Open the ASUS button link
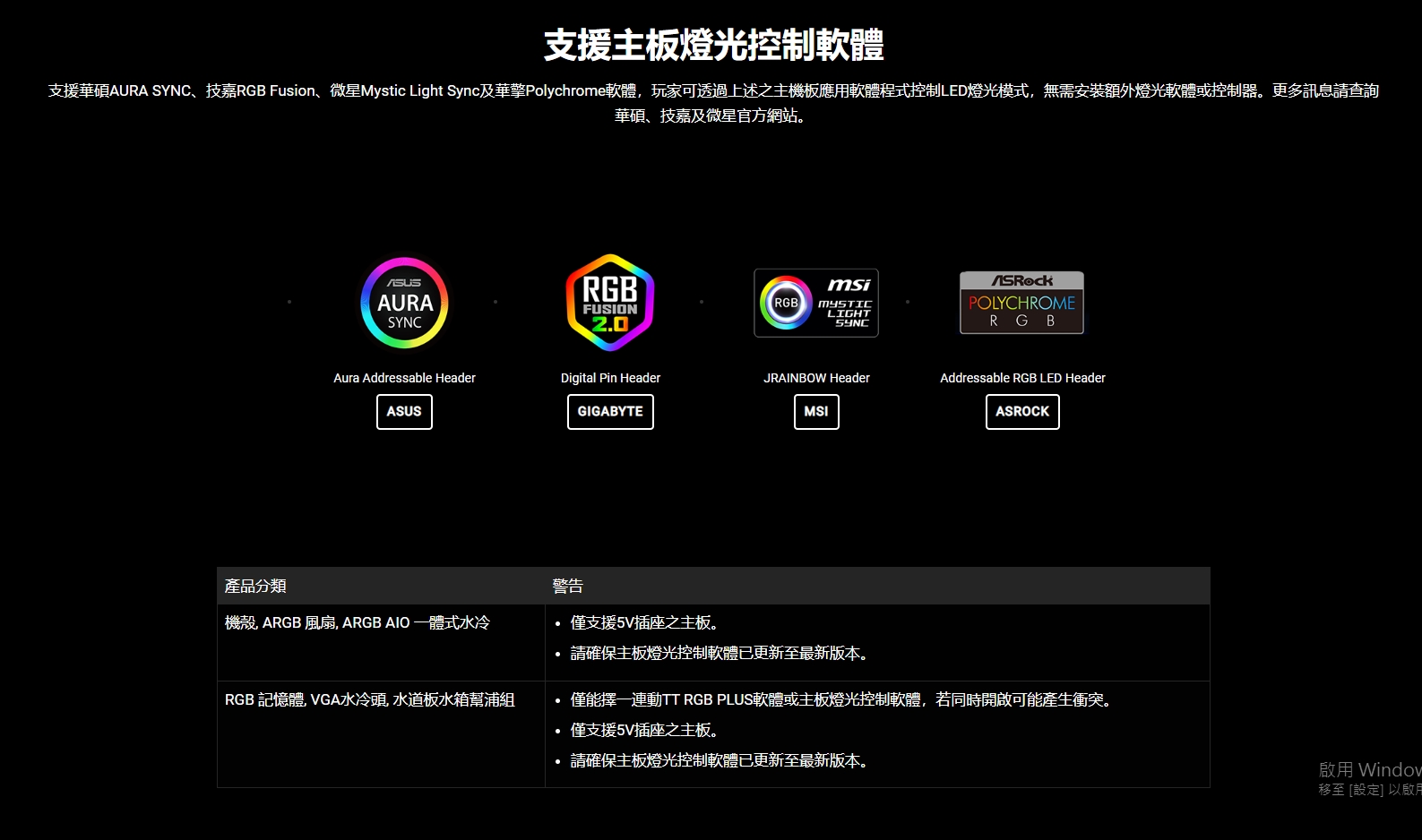Image resolution: width=1422 pixels, height=840 pixels. coord(404,412)
